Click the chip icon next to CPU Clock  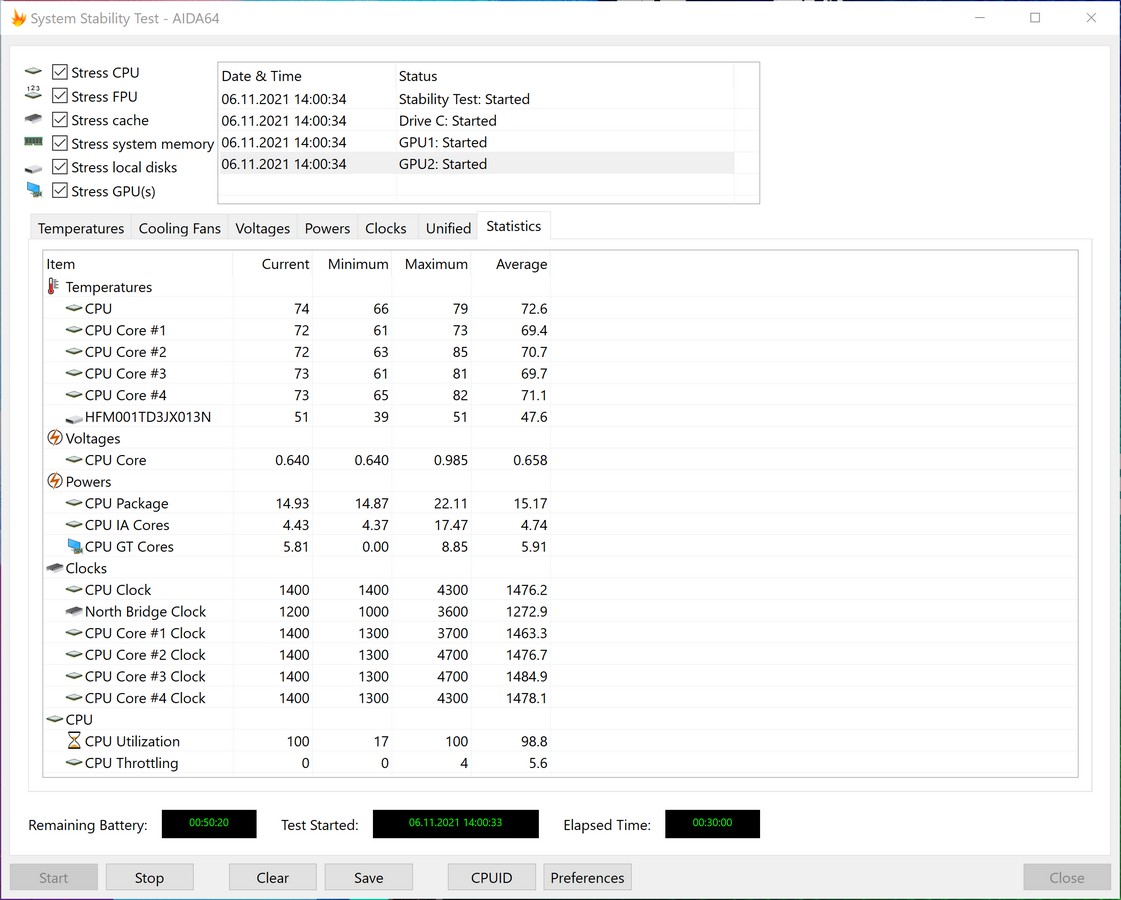74,589
